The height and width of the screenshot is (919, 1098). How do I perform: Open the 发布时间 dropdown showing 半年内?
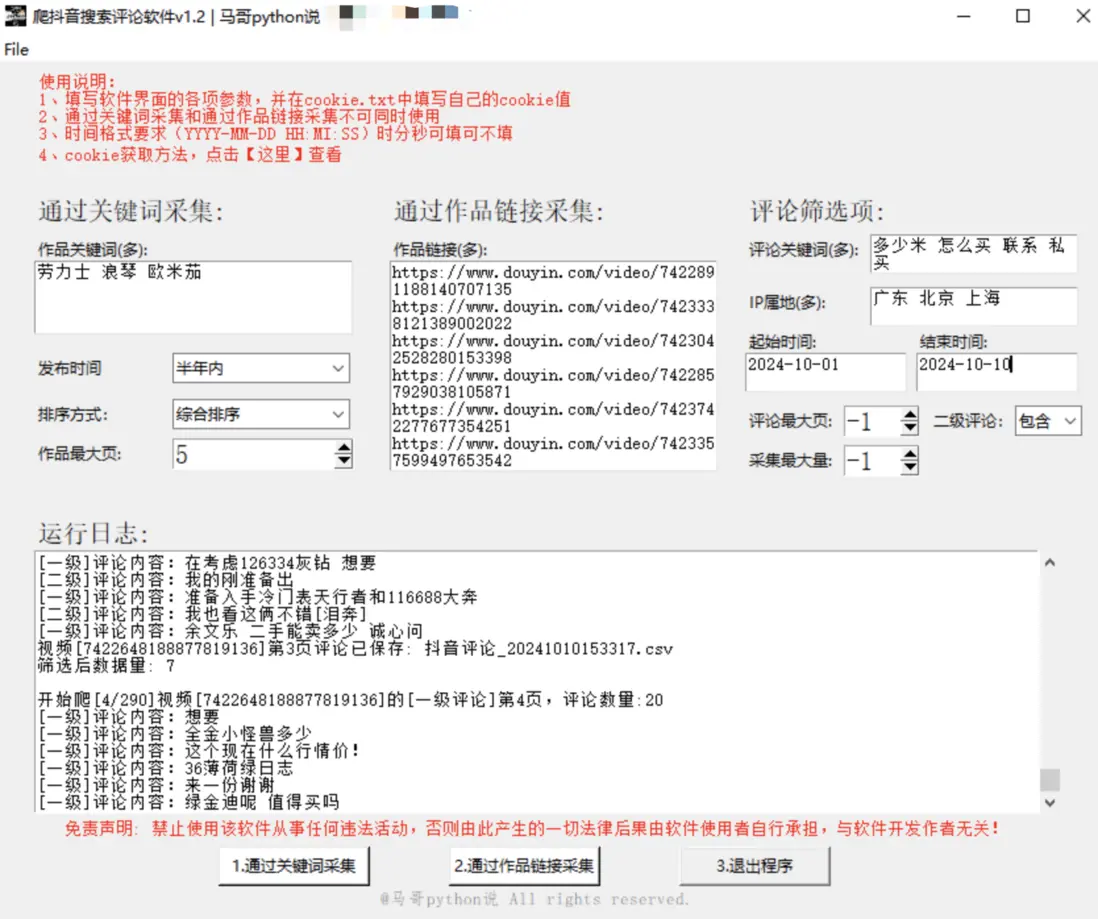tap(260, 368)
